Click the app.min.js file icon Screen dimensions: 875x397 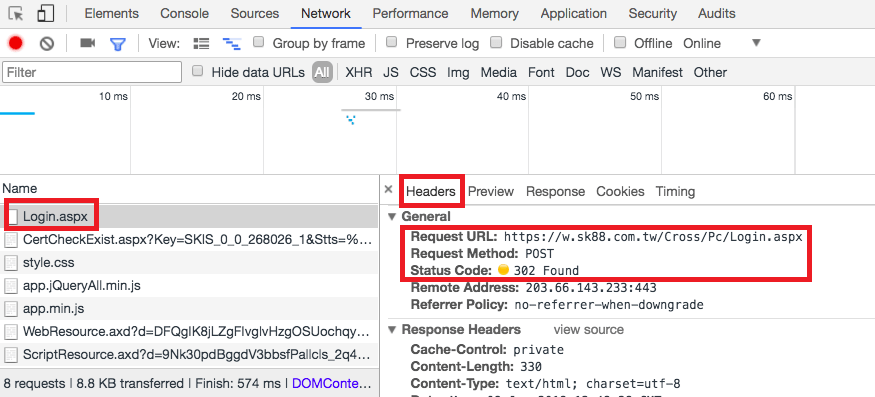[x=11, y=308]
